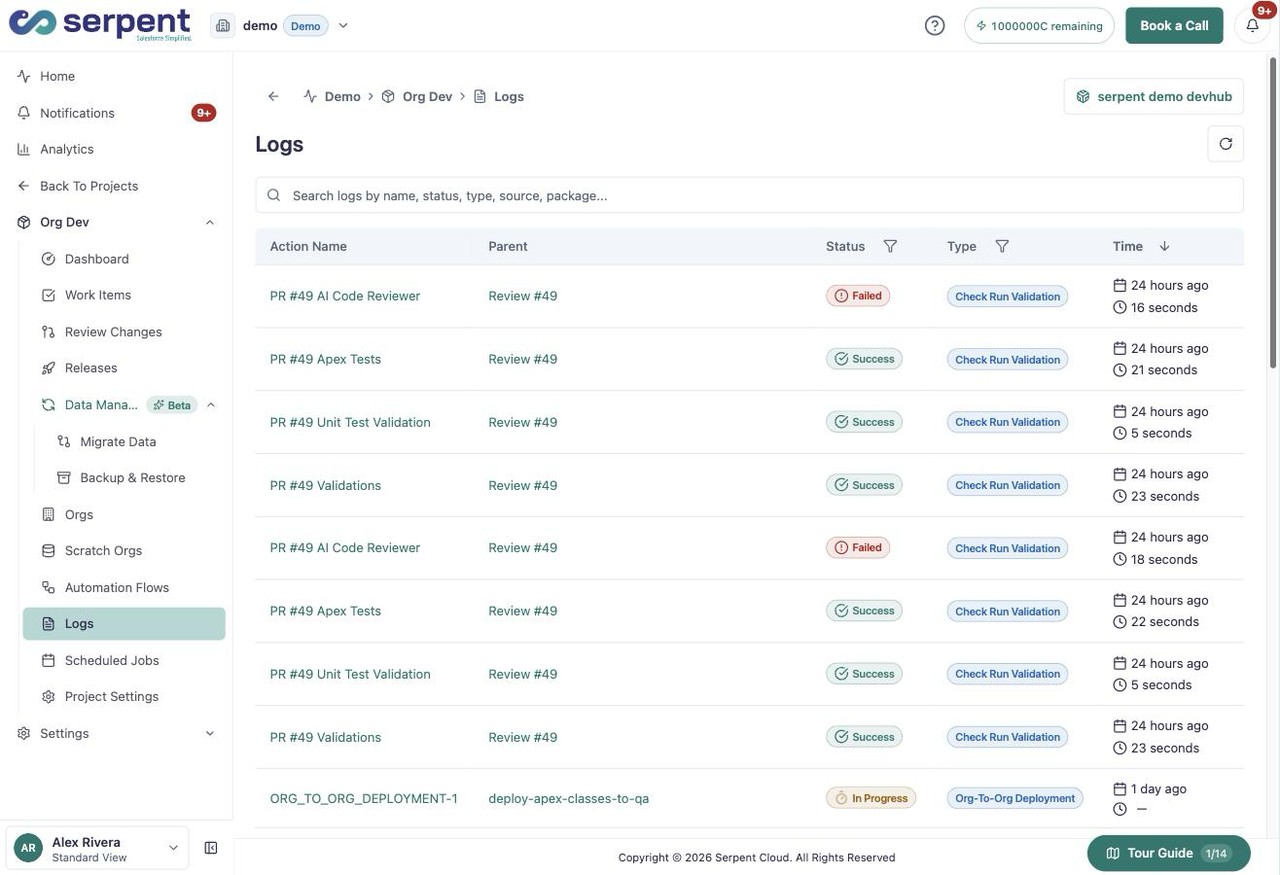The width and height of the screenshot is (1280, 875).
Task: Filter logs by Type funnel icon
Action: (x=1002, y=246)
